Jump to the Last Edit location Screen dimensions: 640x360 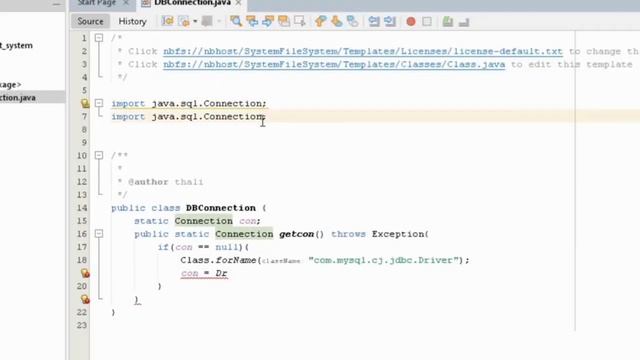point(167,21)
